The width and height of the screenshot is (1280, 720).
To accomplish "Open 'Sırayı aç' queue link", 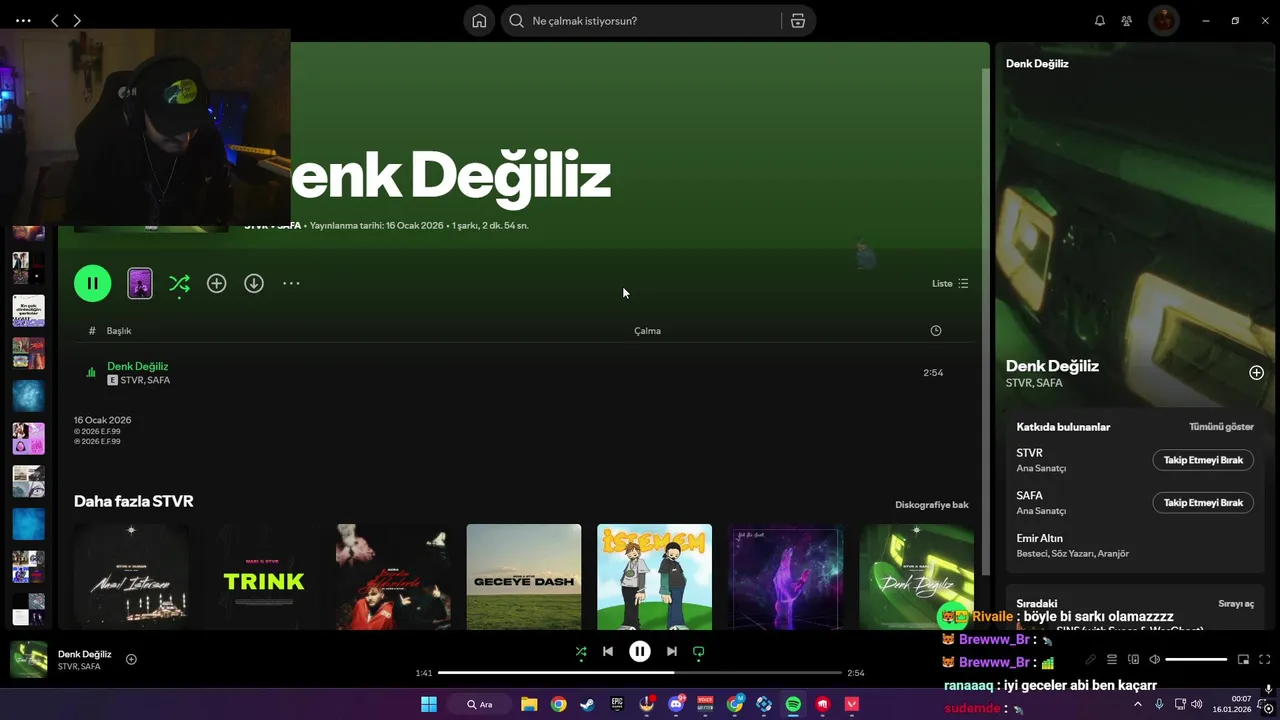I will coord(1236,604).
